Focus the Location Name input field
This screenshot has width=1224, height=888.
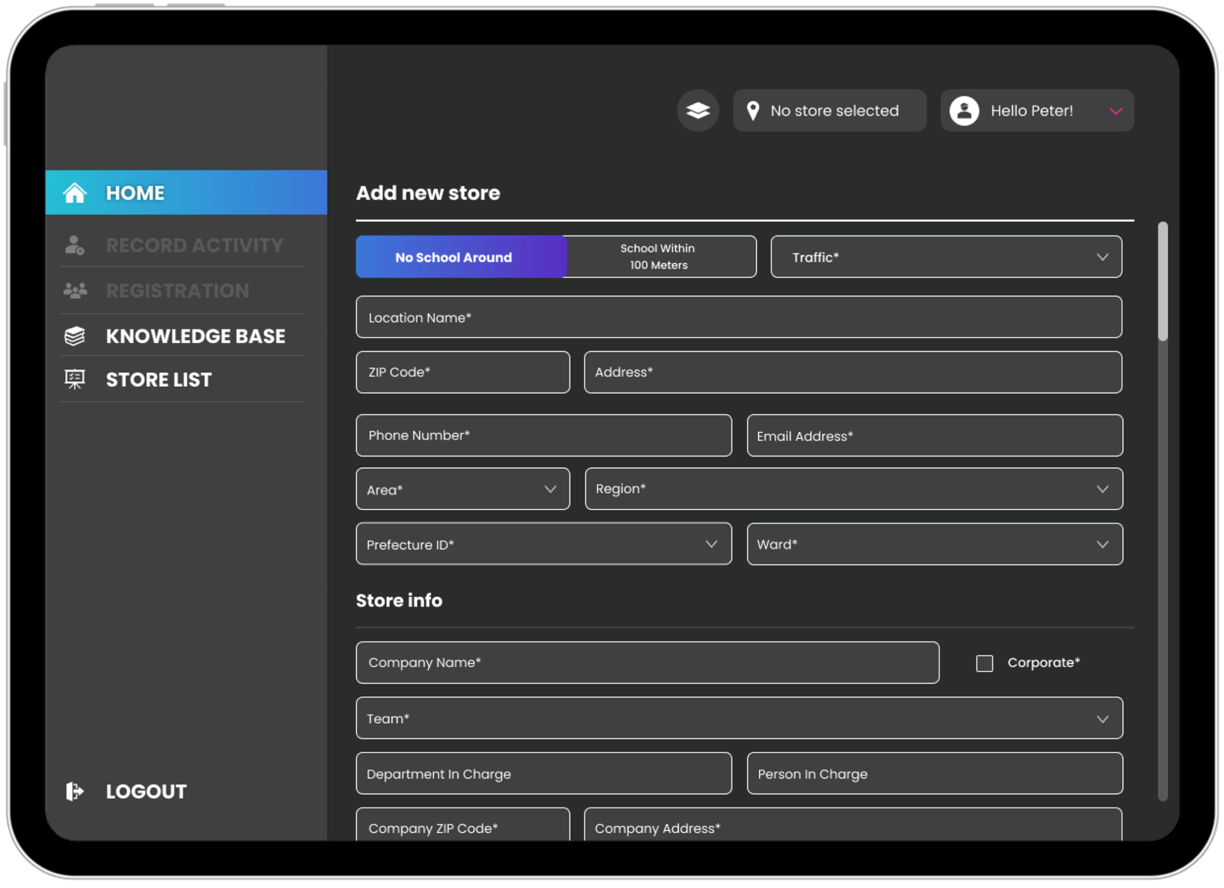[x=739, y=317]
